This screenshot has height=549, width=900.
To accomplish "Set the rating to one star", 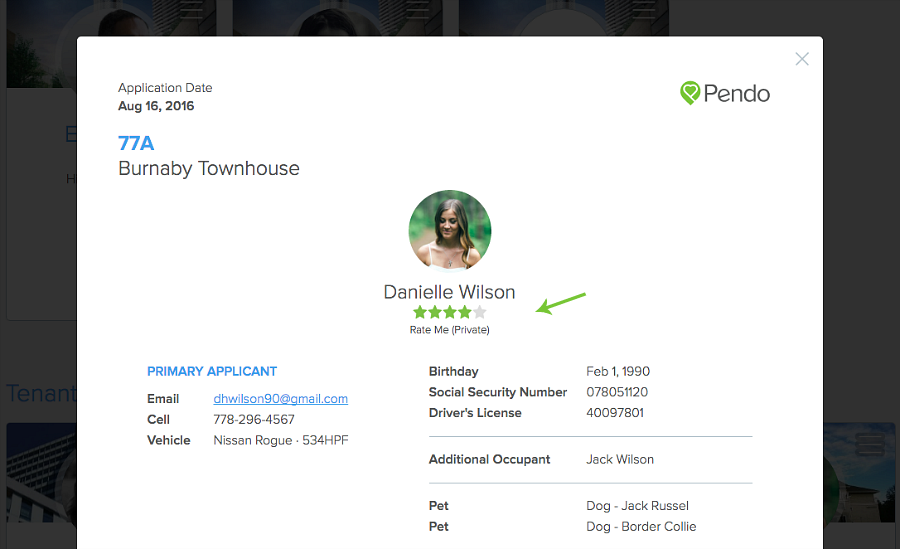I will (x=420, y=312).
